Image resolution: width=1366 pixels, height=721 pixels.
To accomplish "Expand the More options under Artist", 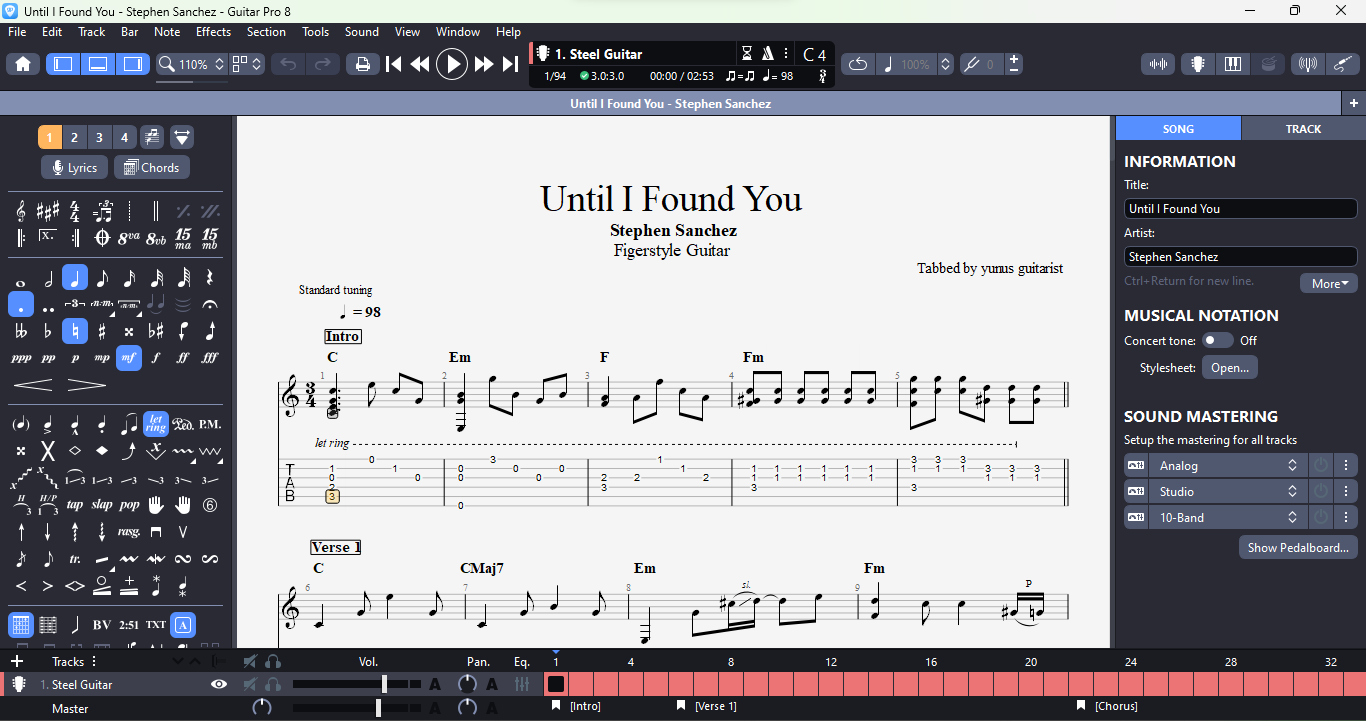I will coord(1329,283).
